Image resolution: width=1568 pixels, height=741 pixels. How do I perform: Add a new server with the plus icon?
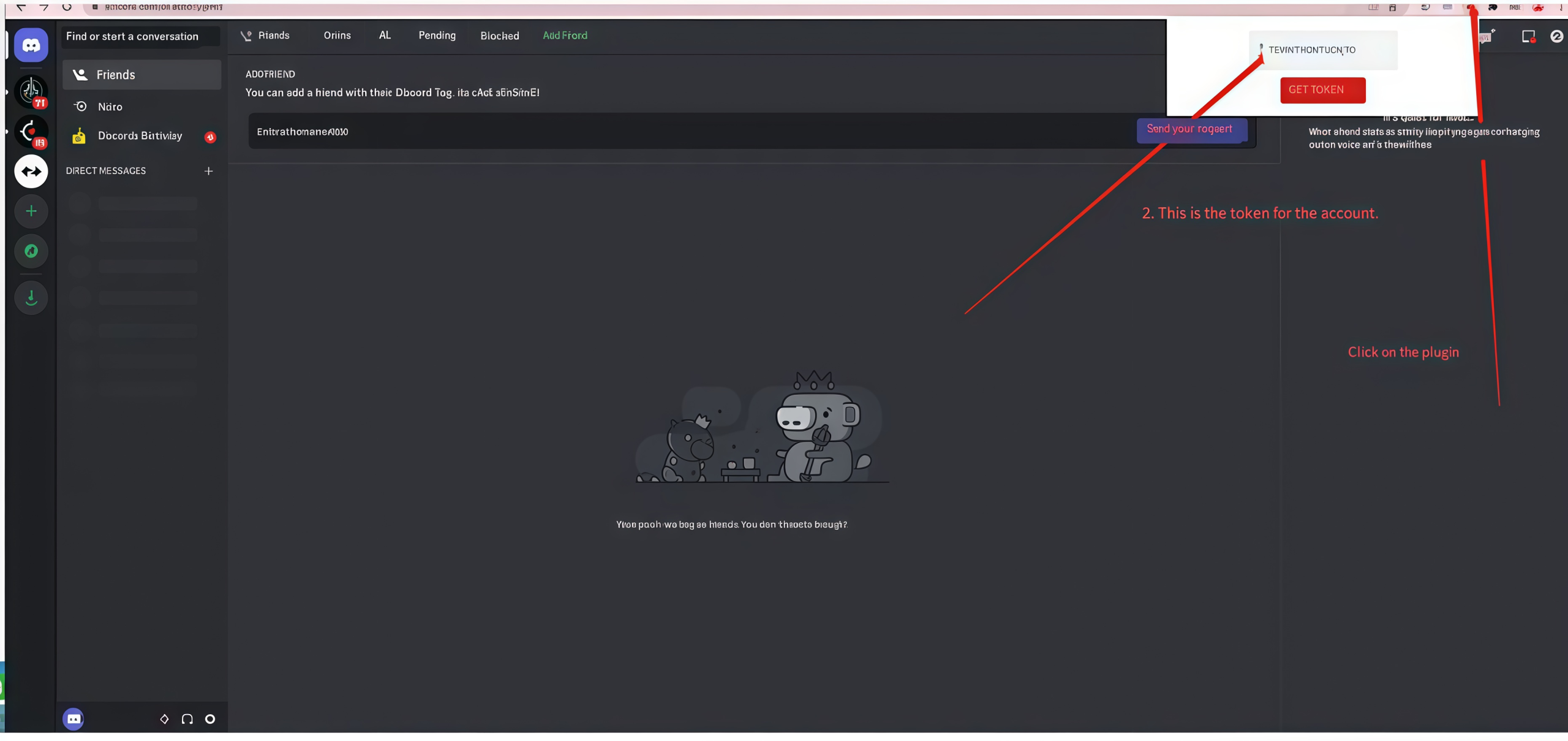[x=31, y=211]
